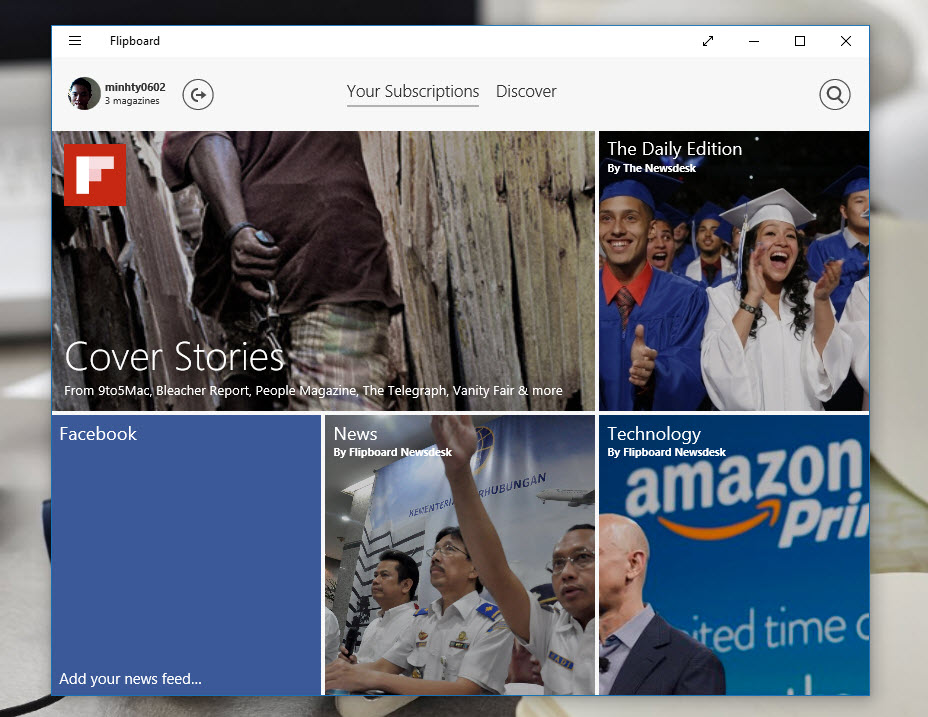Click the red Flipboard logo
928x717 pixels.
(95, 174)
